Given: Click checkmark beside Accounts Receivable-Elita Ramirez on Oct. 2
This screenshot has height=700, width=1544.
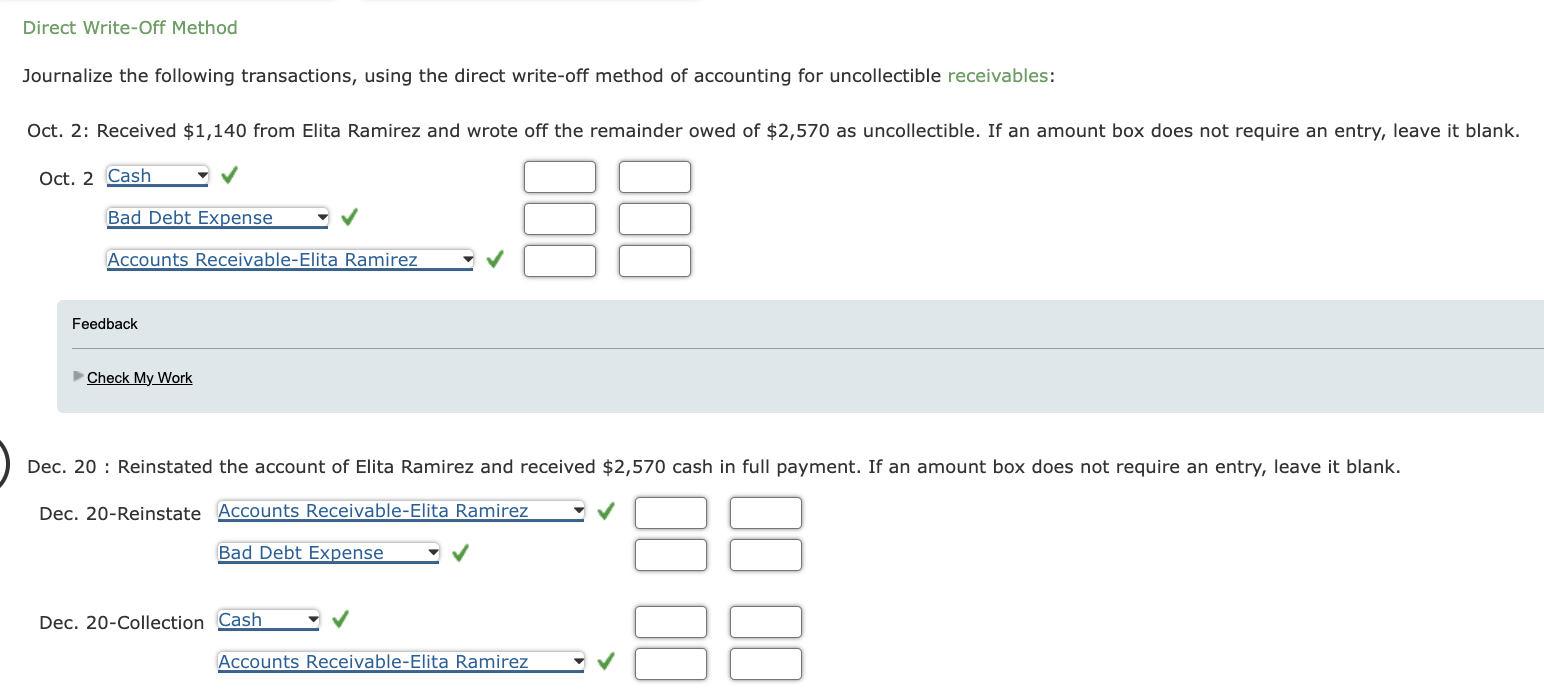Looking at the screenshot, I should tap(493, 258).
